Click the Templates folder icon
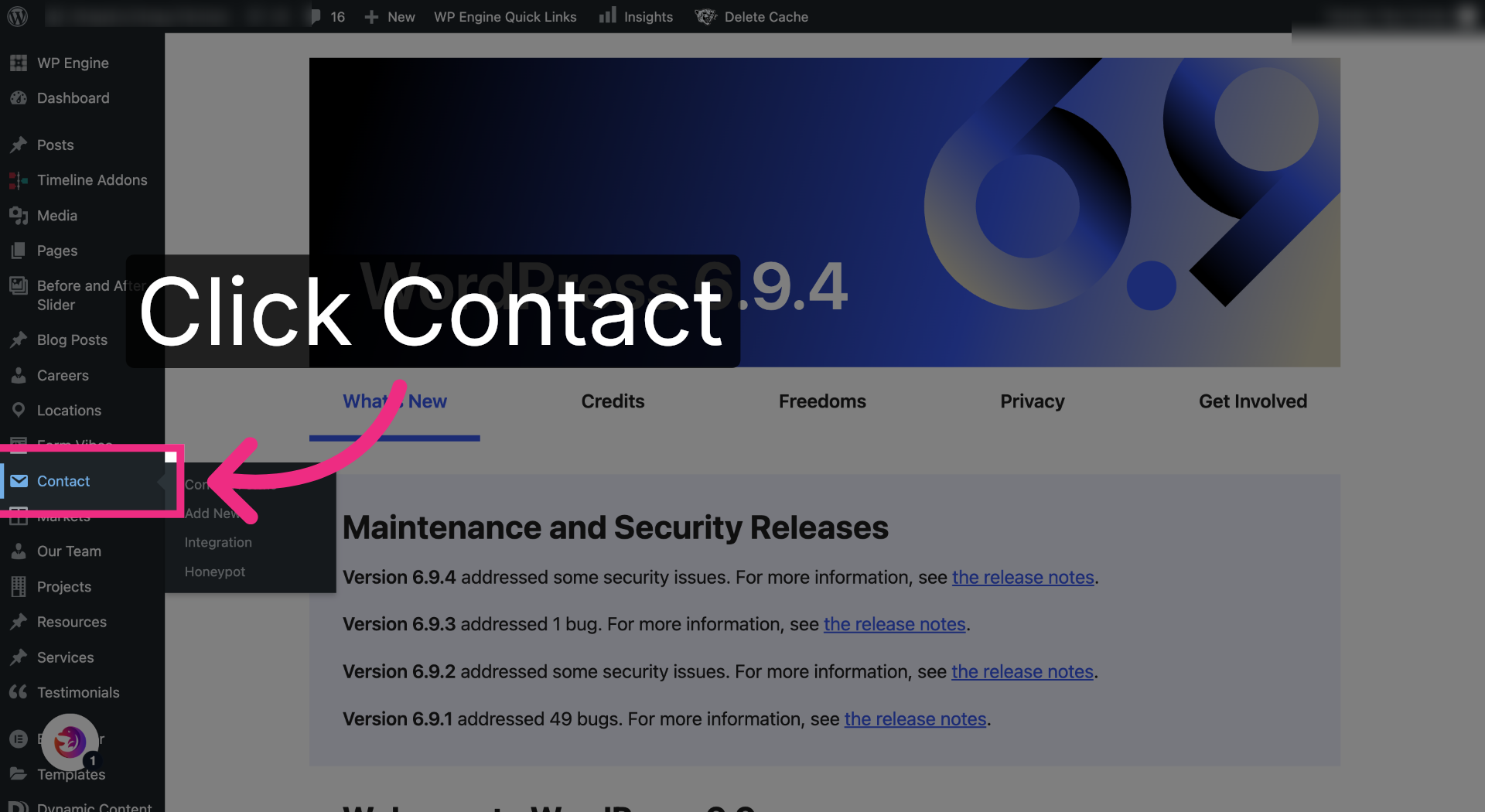The height and width of the screenshot is (812, 1485). pos(19,774)
